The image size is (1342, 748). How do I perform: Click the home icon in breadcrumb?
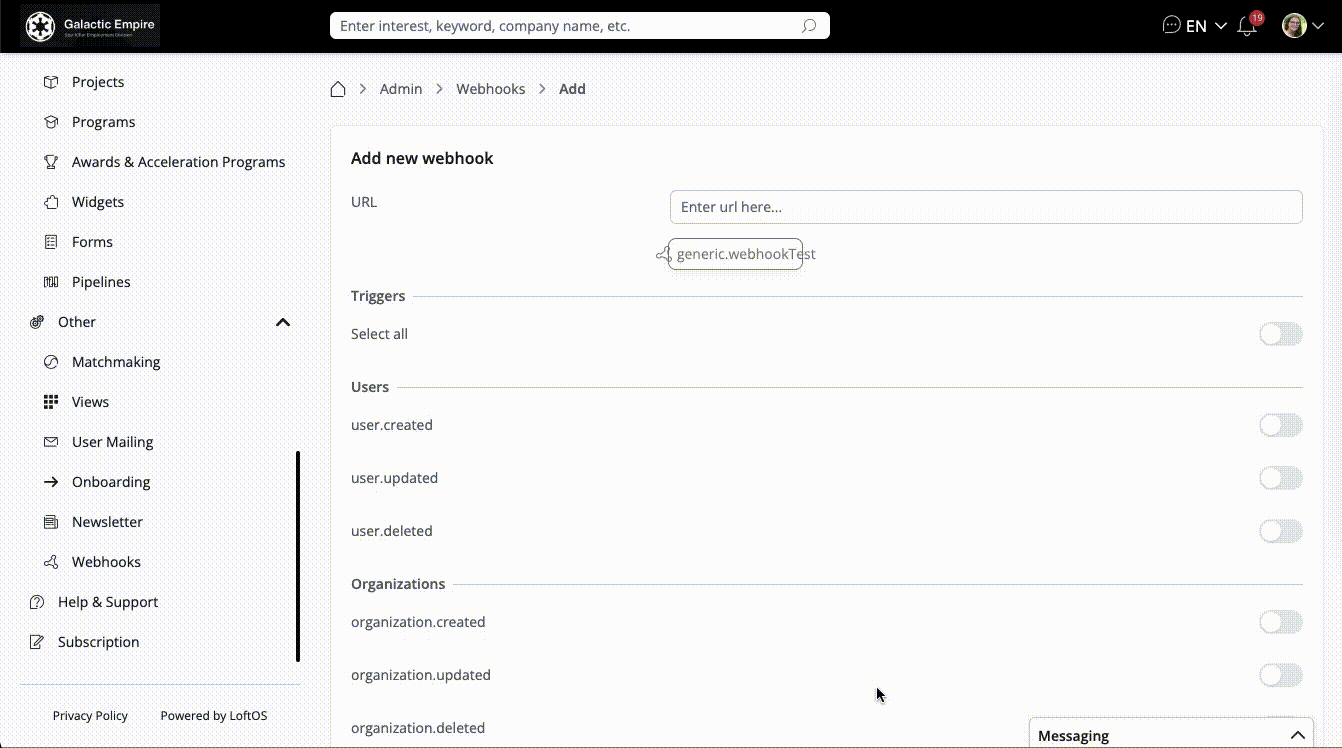click(x=338, y=89)
